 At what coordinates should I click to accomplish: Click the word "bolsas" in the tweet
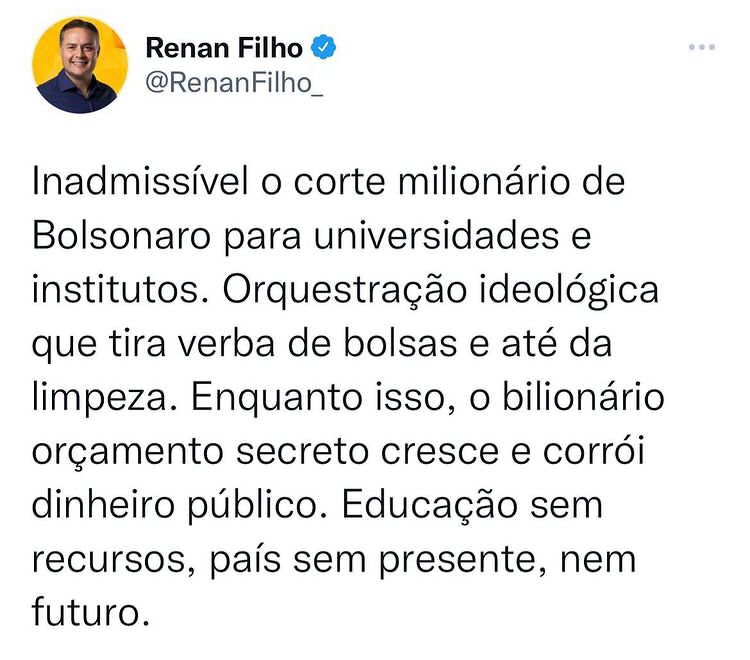click(400, 343)
